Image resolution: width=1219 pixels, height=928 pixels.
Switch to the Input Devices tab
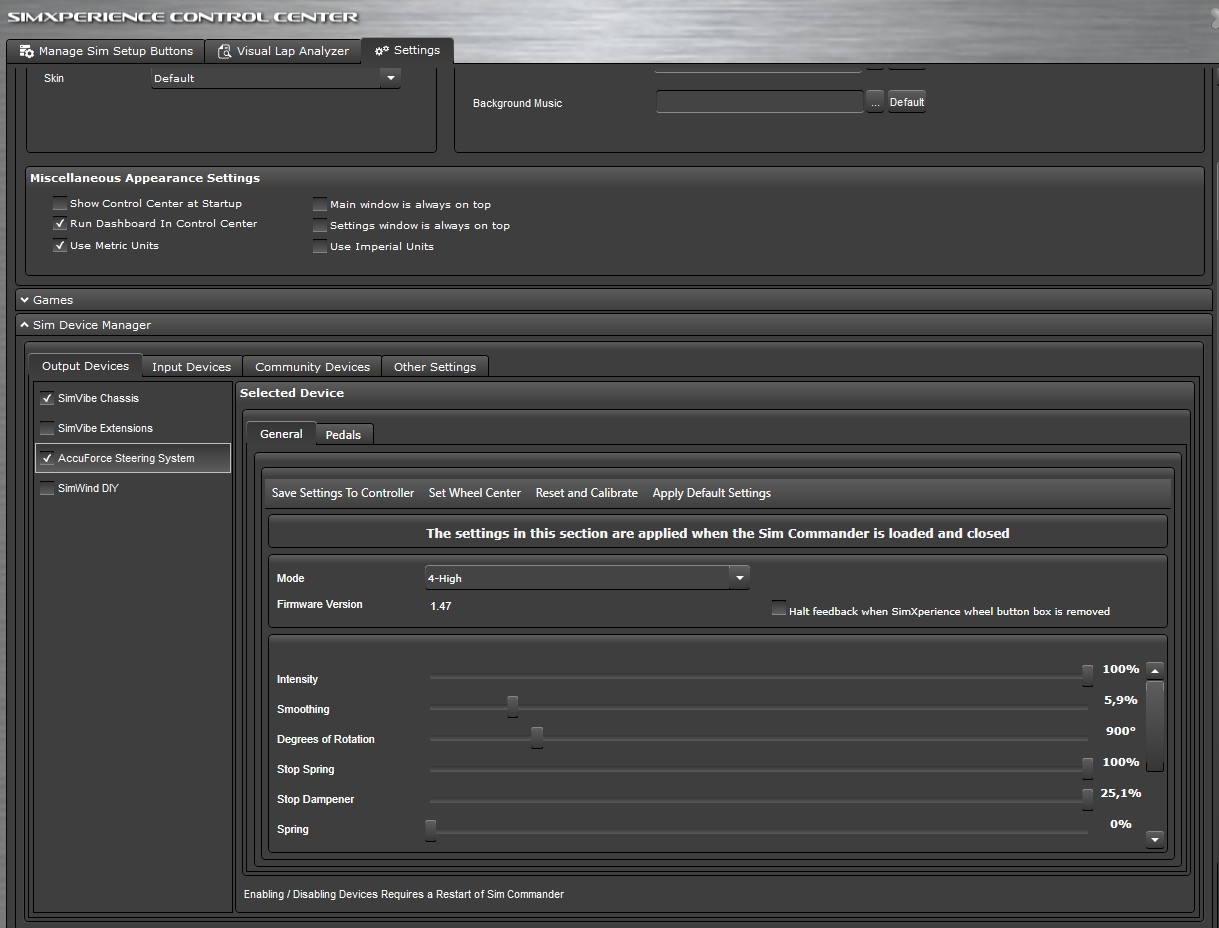[x=191, y=367]
